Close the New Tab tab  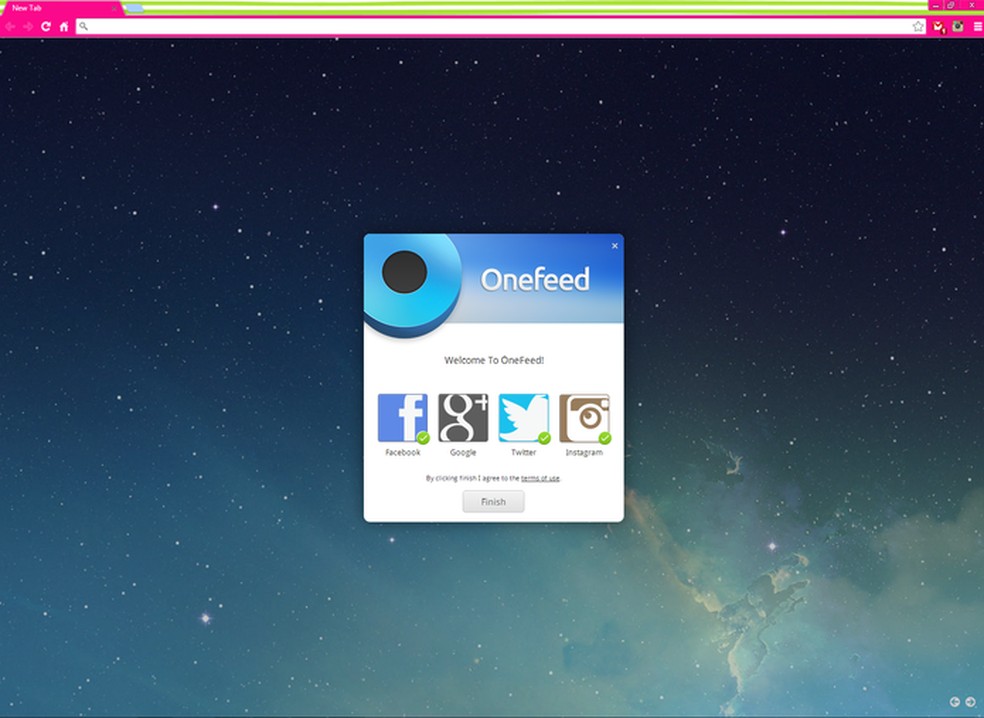point(114,9)
